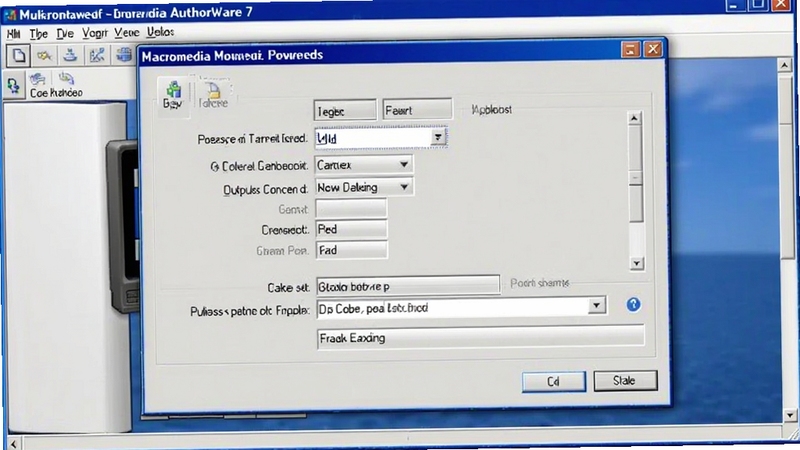Open the 'Hlt' menu
The height and width of the screenshot is (450, 800).
(14, 34)
